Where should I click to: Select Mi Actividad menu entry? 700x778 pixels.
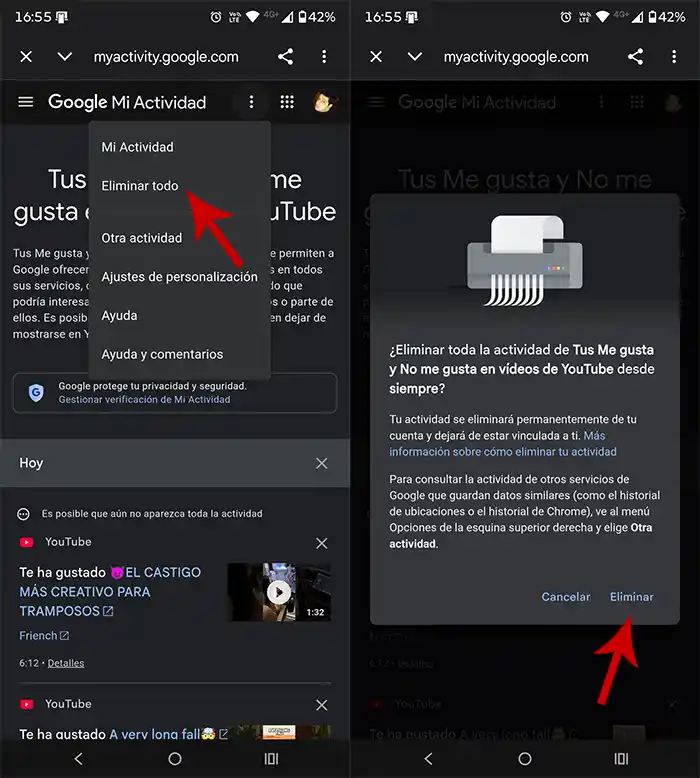point(137,147)
